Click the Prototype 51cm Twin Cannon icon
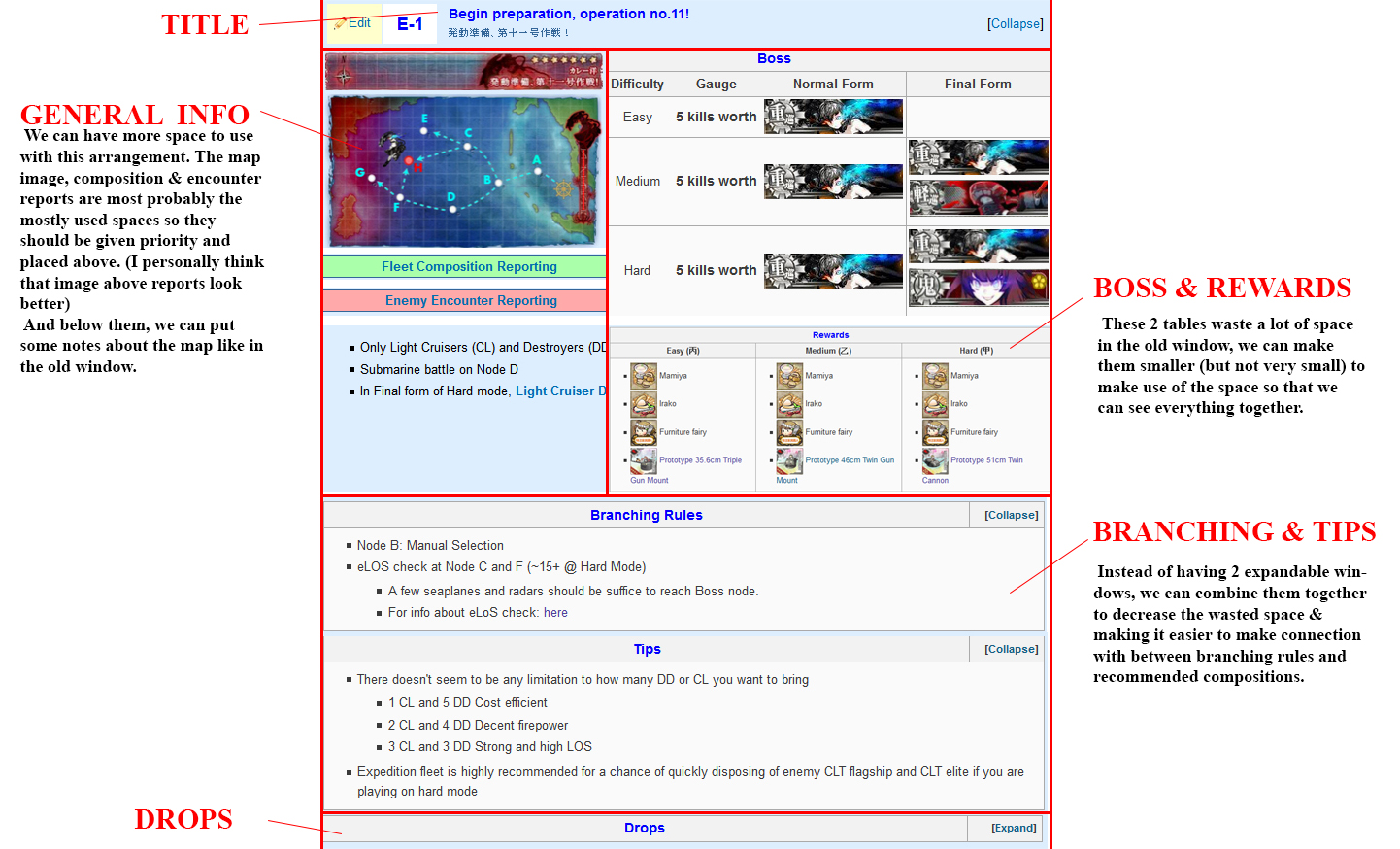Screen dimensions: 1400x849 (x=935, y=460)
